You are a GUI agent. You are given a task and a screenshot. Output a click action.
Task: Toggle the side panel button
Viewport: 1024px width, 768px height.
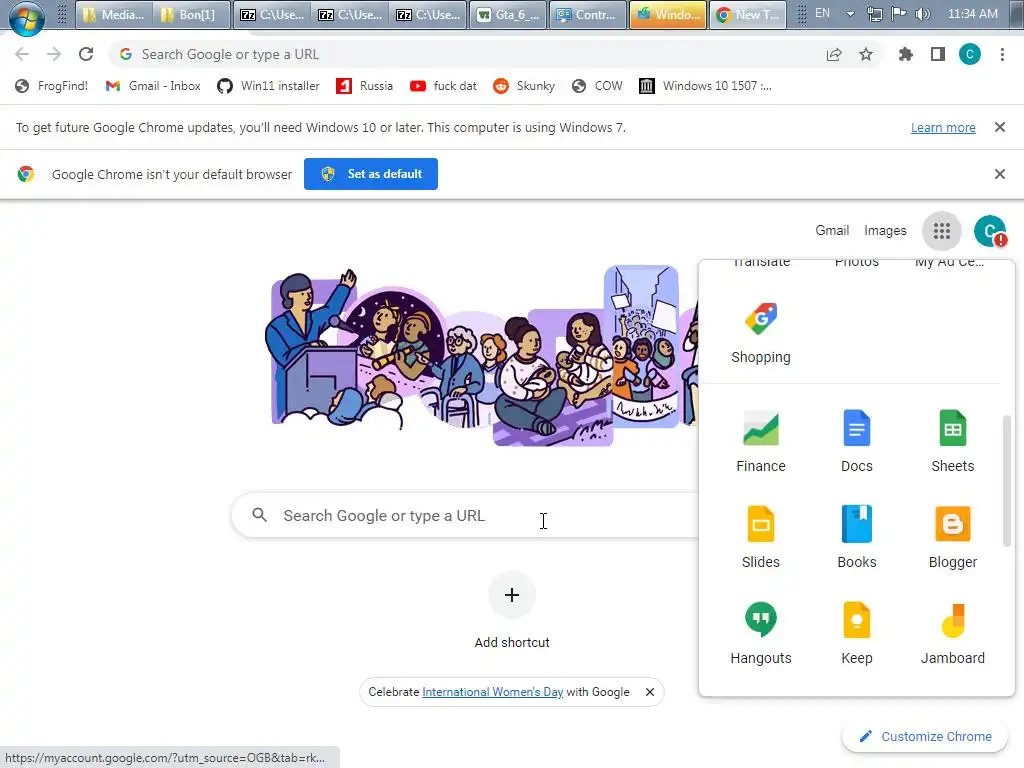[938, 54]
